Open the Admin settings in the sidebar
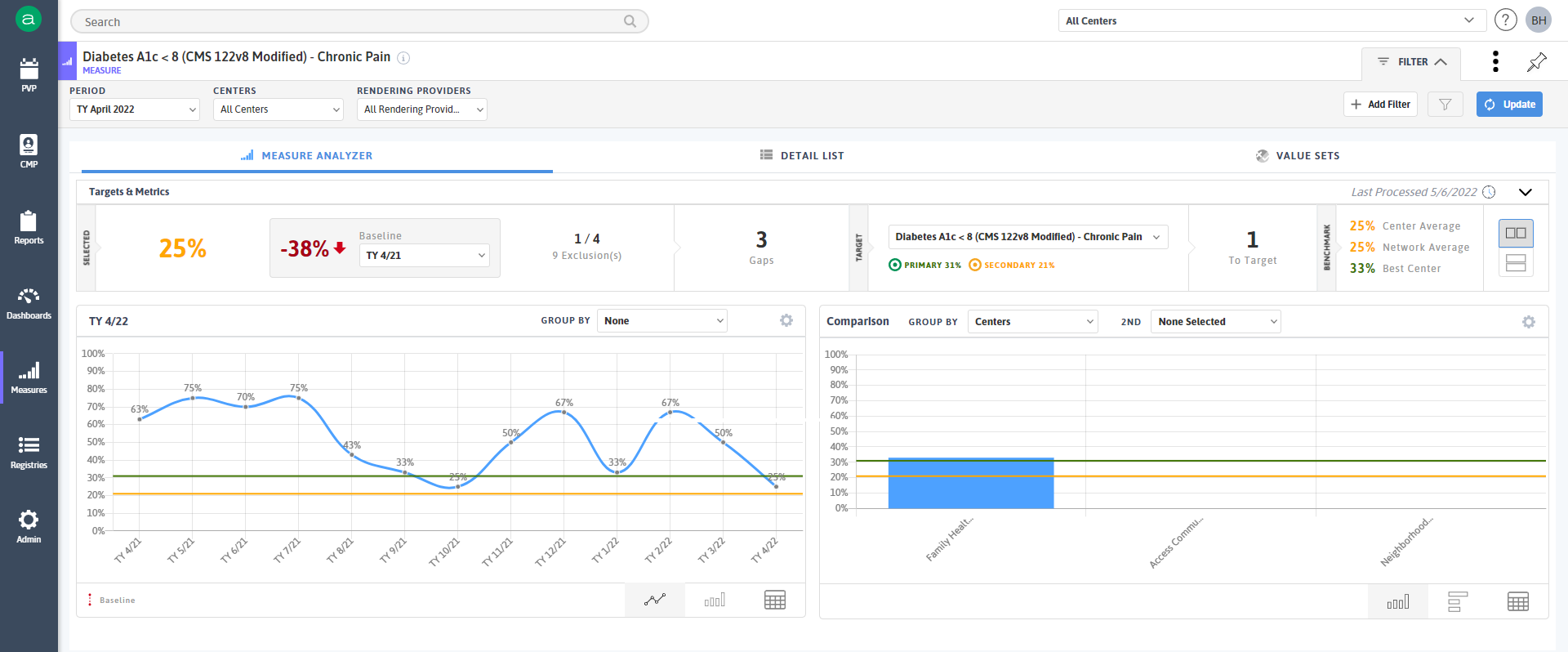This screenshot has width=1568, height=652. (29, 527)
